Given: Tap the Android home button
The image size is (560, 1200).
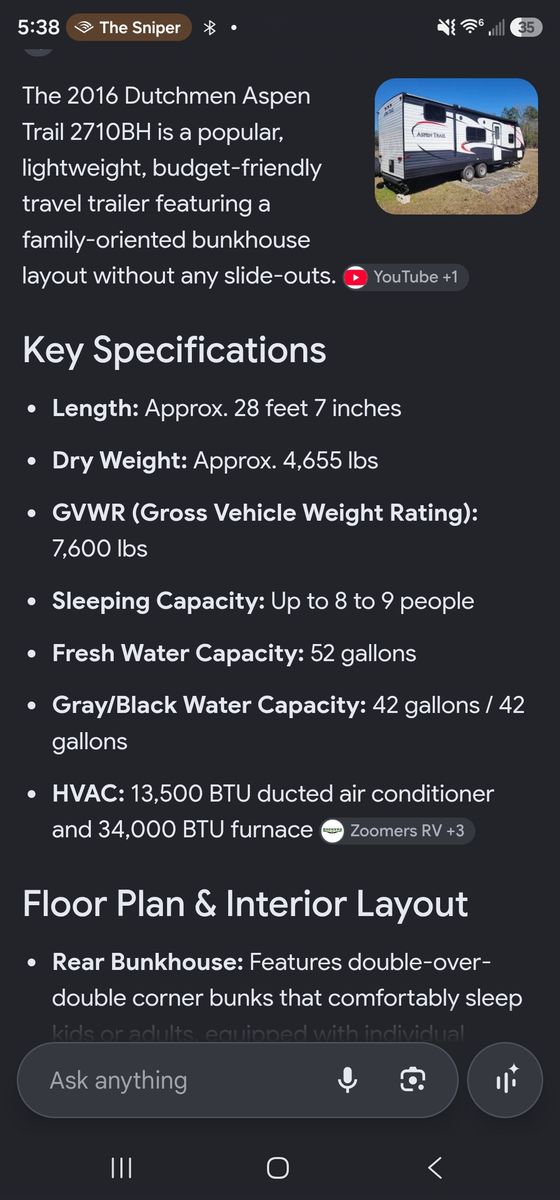Looking at the screenshot, I should click(x=278, y=1167).
